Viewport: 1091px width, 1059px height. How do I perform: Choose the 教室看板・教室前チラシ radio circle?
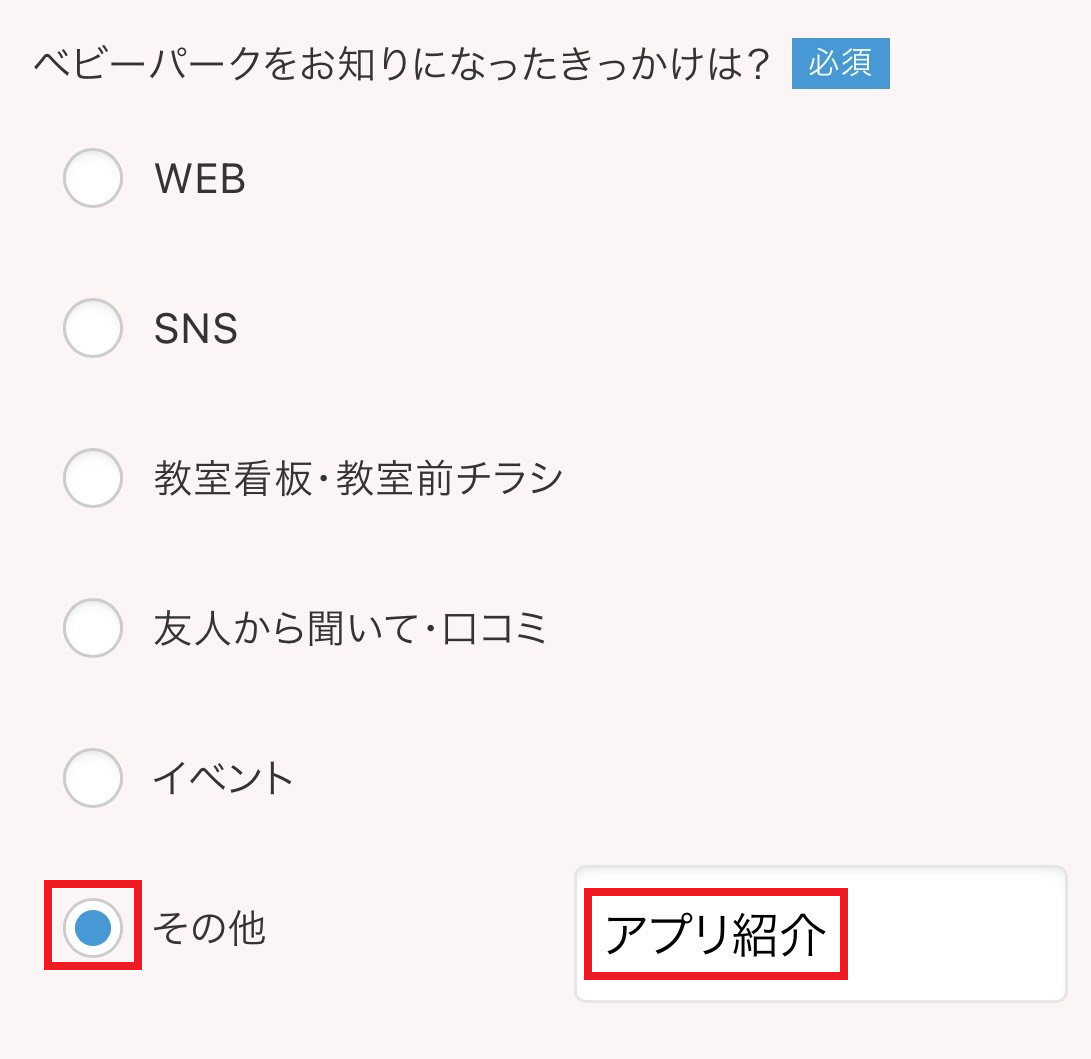click(x=93, y=478)
